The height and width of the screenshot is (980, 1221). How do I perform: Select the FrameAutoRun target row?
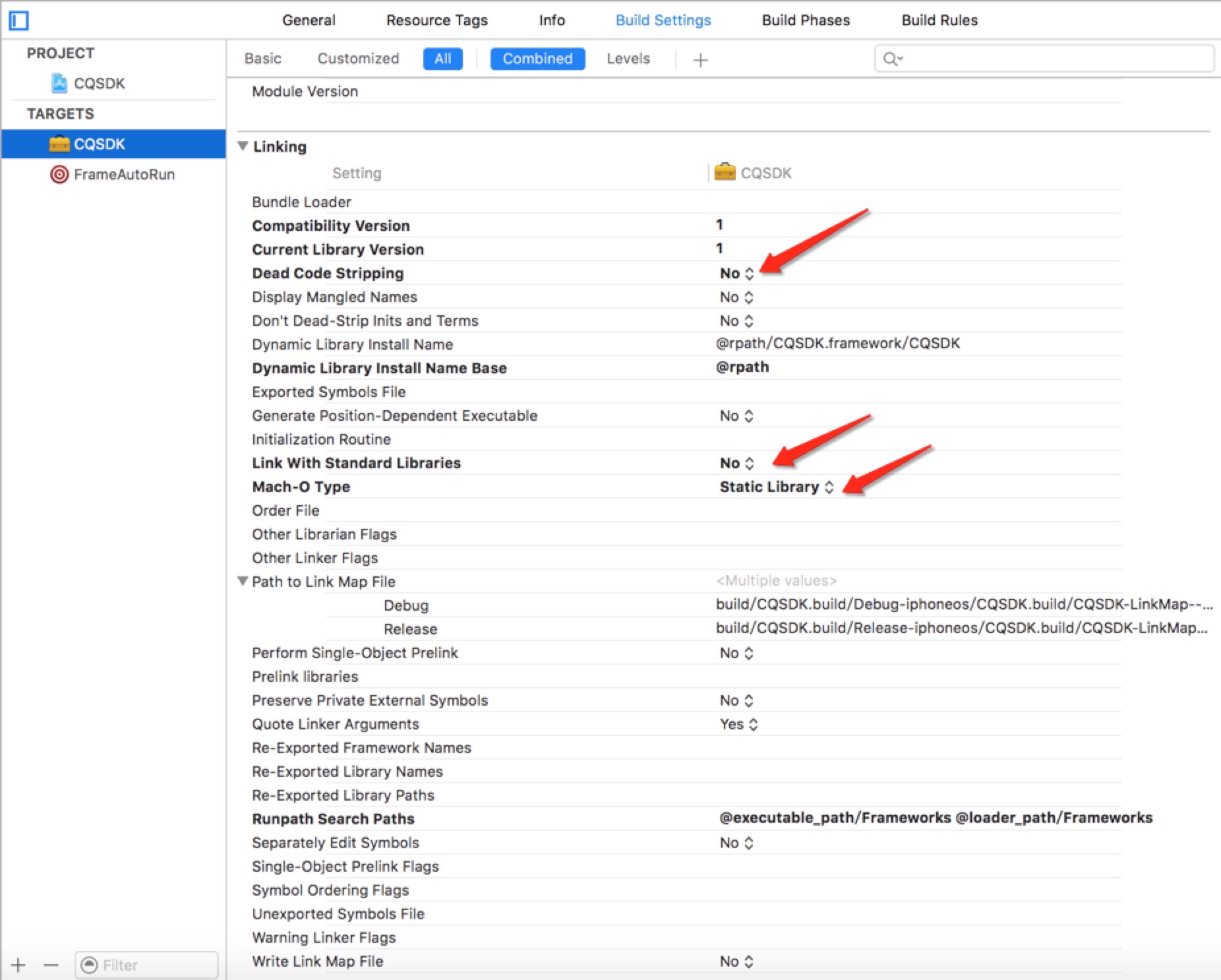(x=113, y=174)
